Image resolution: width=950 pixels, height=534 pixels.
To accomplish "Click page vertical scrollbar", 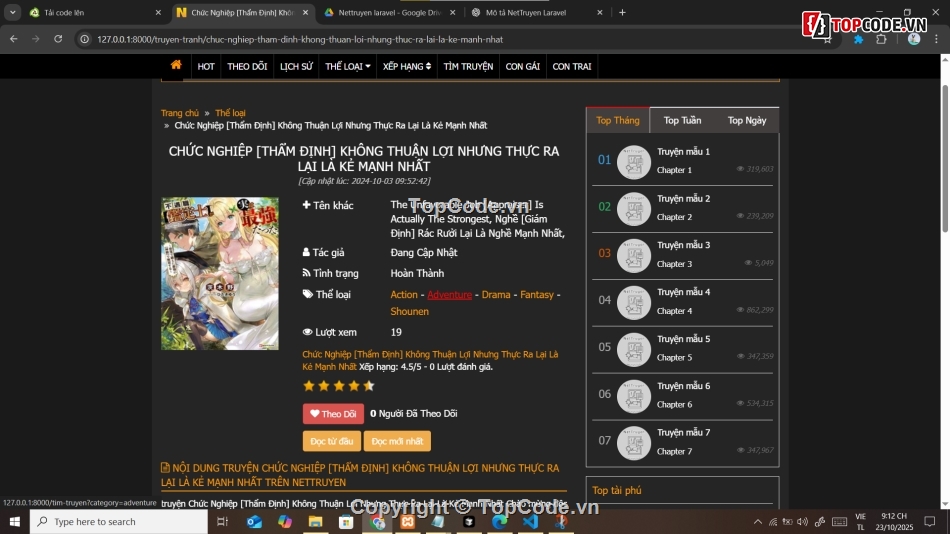I will click(x=945, y=158).
